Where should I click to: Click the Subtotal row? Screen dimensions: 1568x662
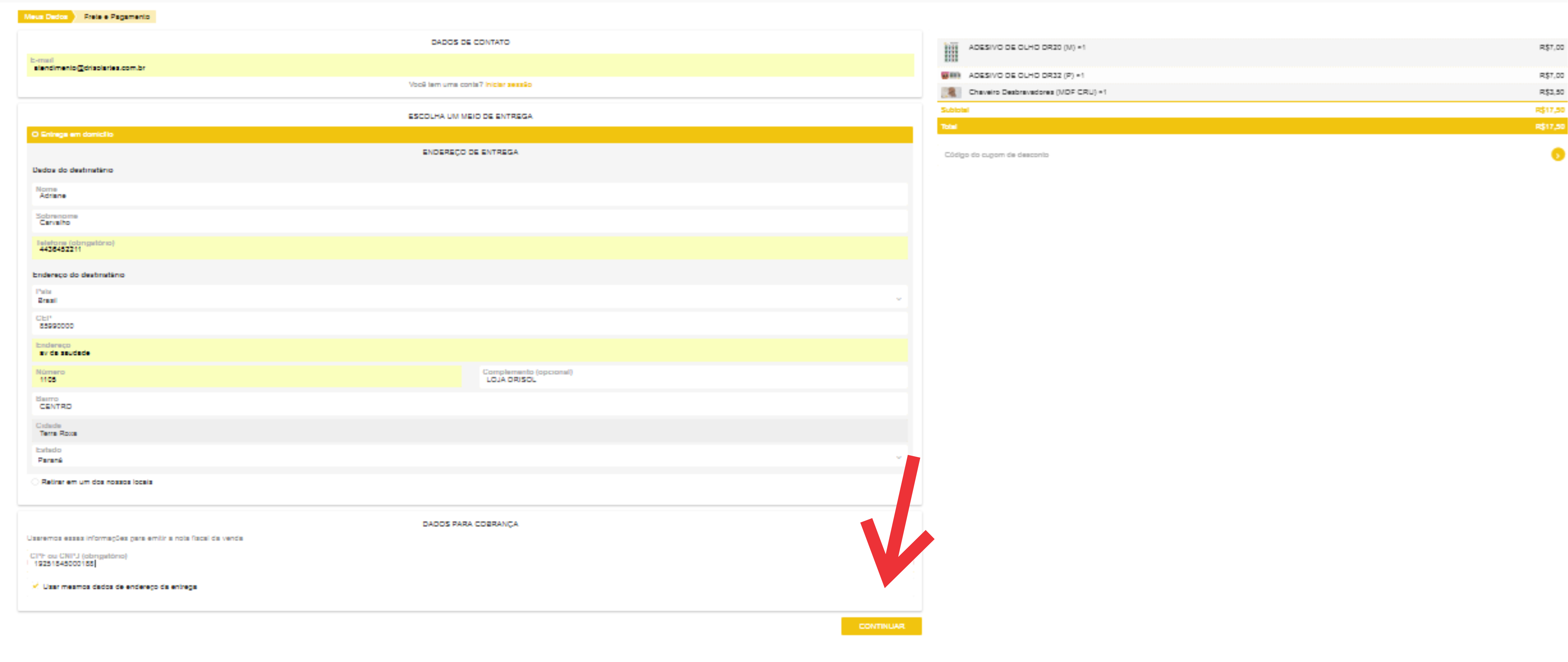tap(1252, 110)
